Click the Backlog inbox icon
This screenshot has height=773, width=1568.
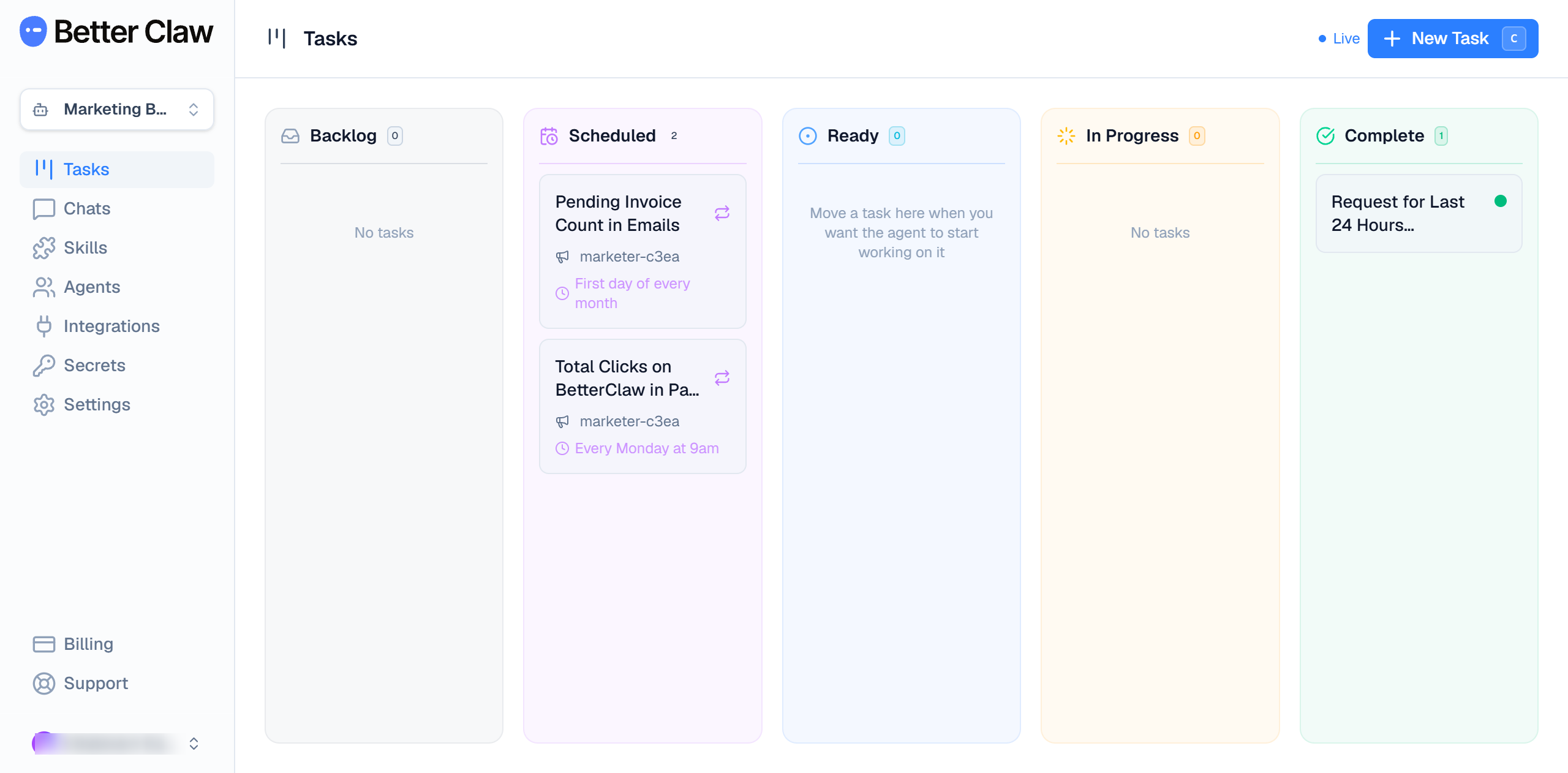[x=290, y=136]
